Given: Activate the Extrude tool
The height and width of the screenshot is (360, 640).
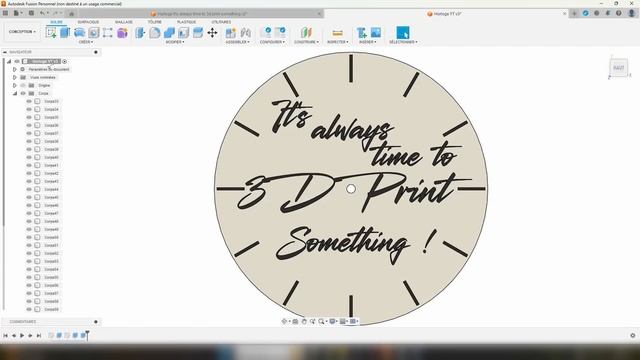Looking at the screenshot, I should [65, 33].
